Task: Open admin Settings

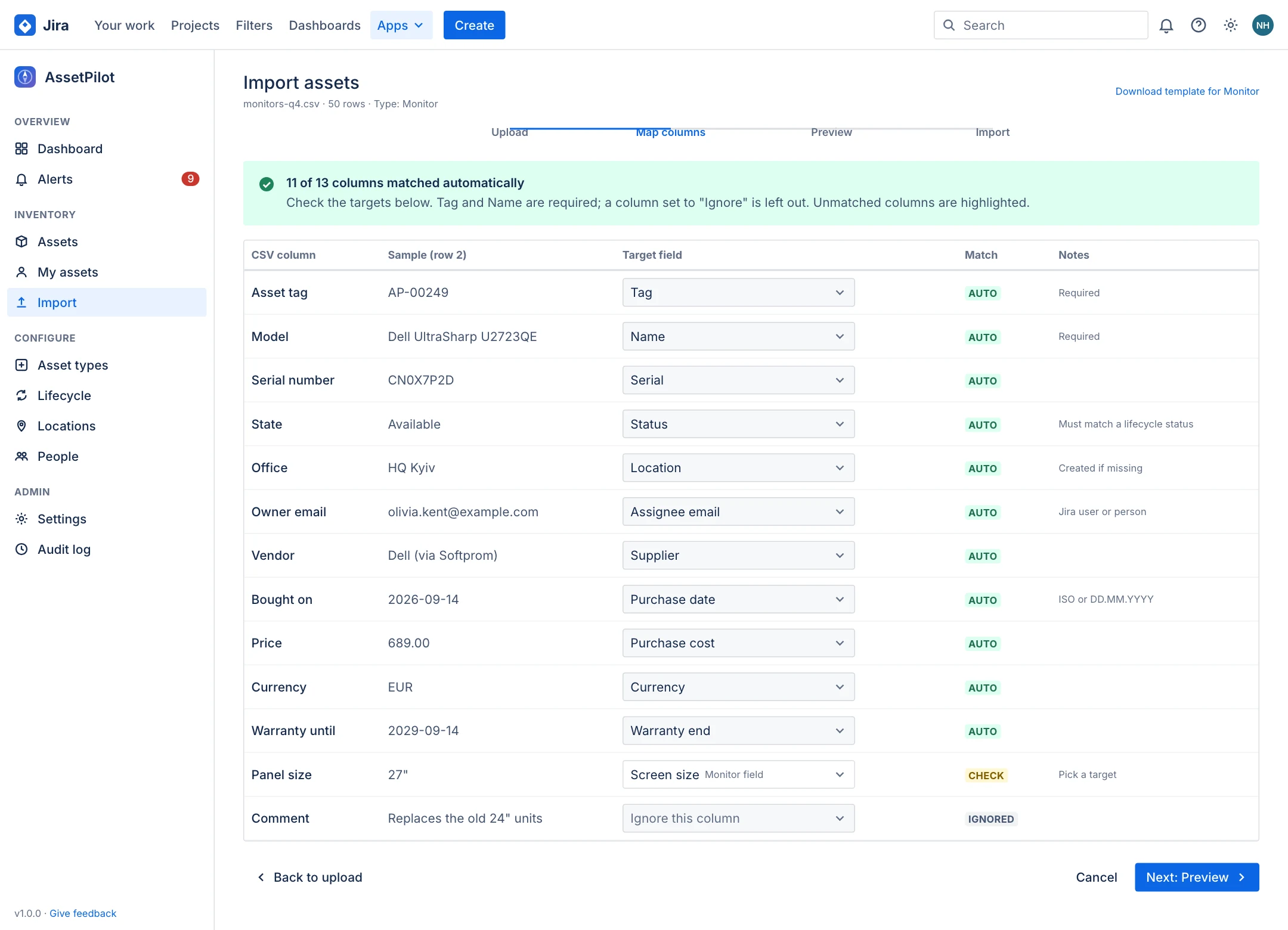Action: (107, 519)
